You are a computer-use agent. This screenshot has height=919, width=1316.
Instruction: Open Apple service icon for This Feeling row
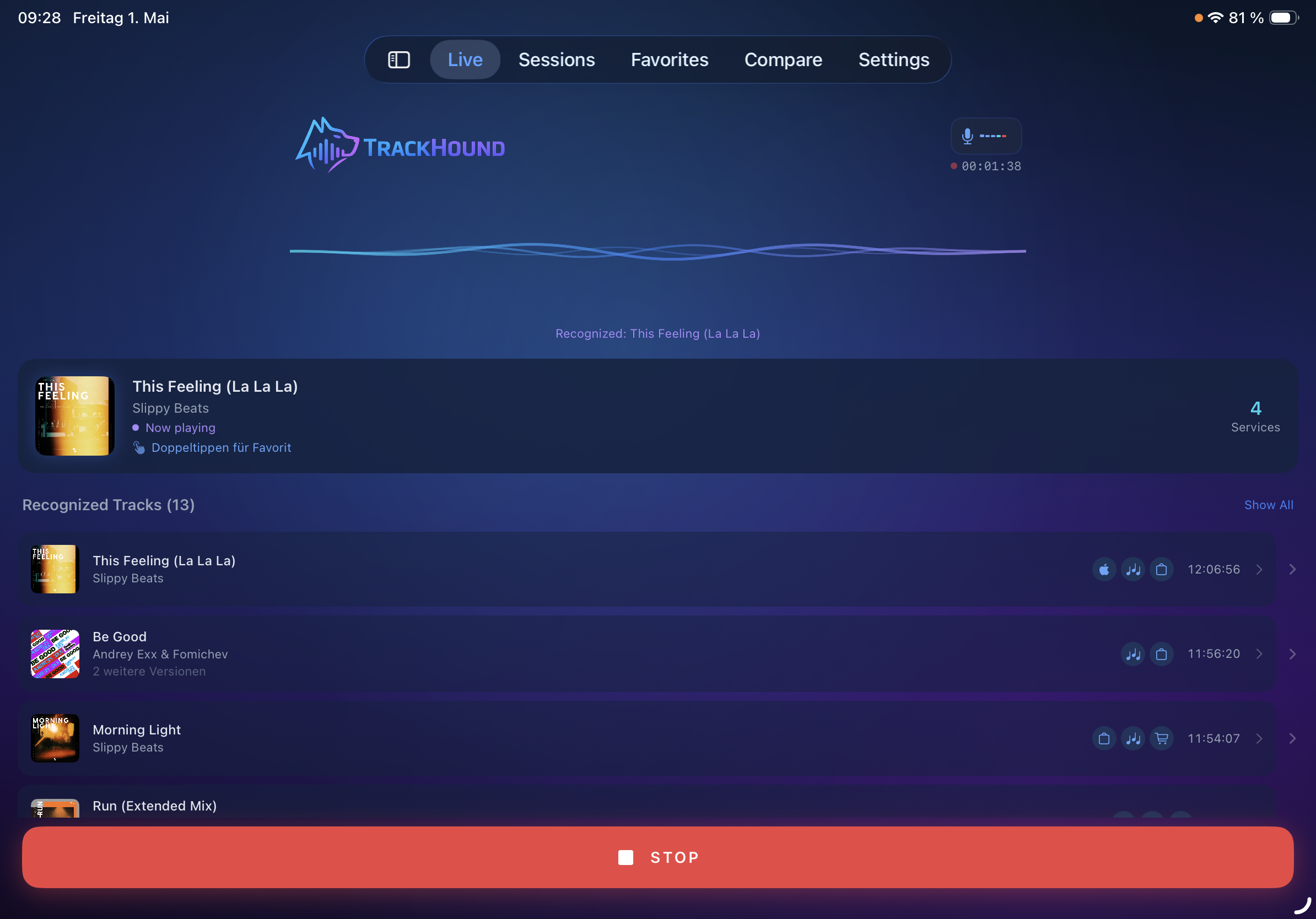[1104, 570]
